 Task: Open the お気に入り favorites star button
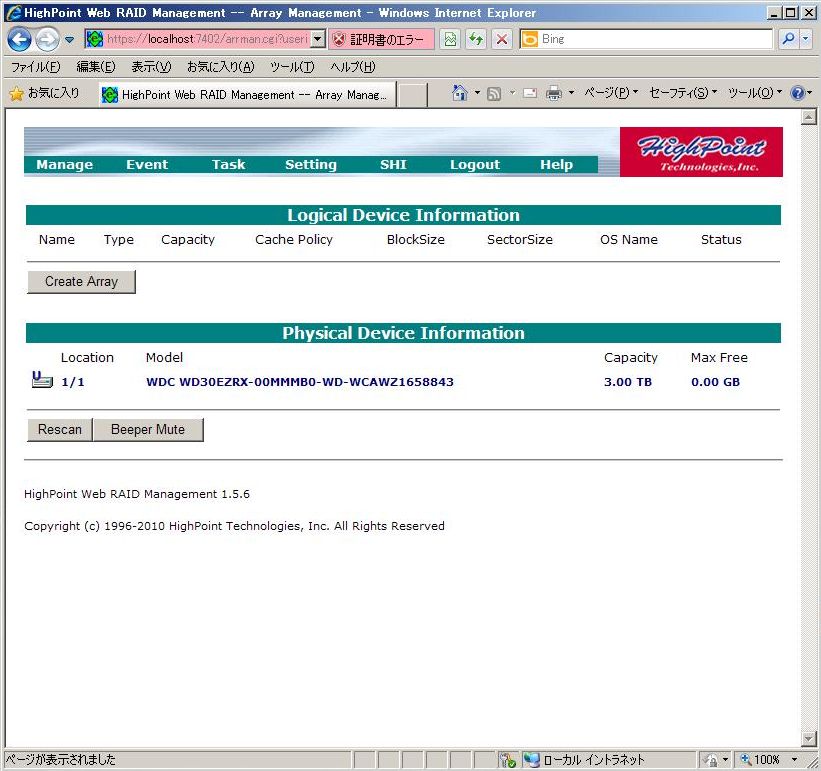click(45, 94)
